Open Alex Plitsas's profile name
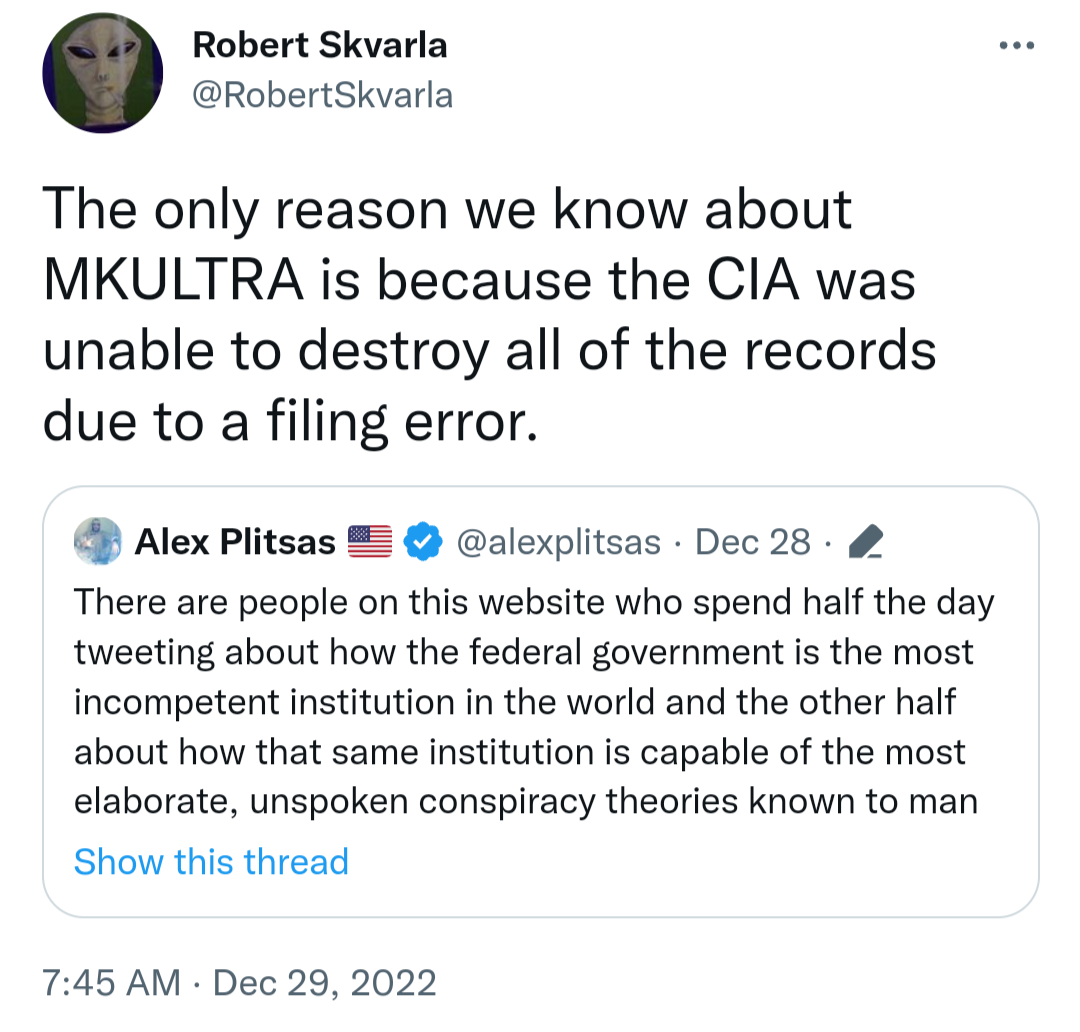This screenshot has height=1032, width=1080. click(235, 542)
